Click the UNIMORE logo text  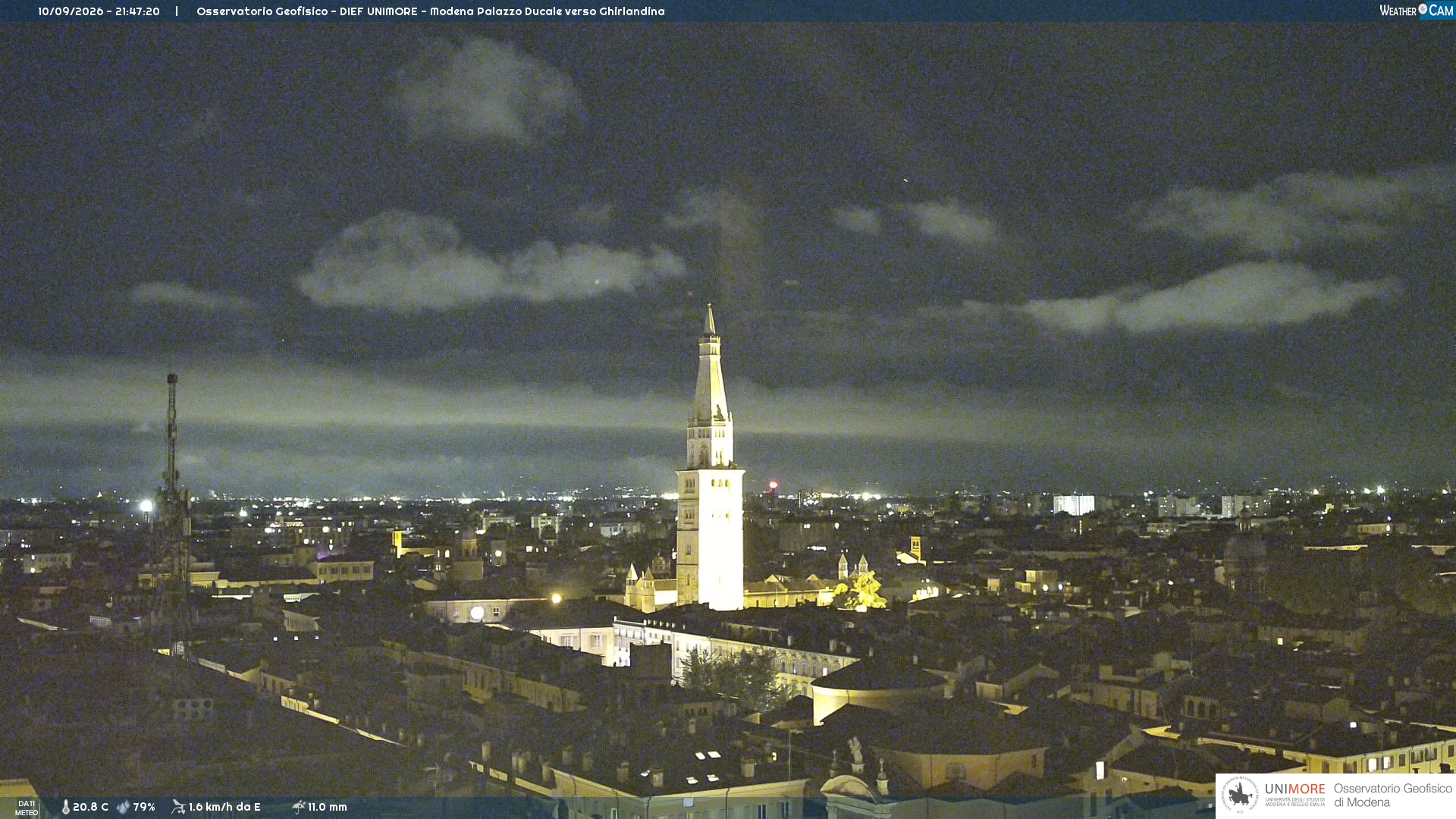tap(1295, 789)
